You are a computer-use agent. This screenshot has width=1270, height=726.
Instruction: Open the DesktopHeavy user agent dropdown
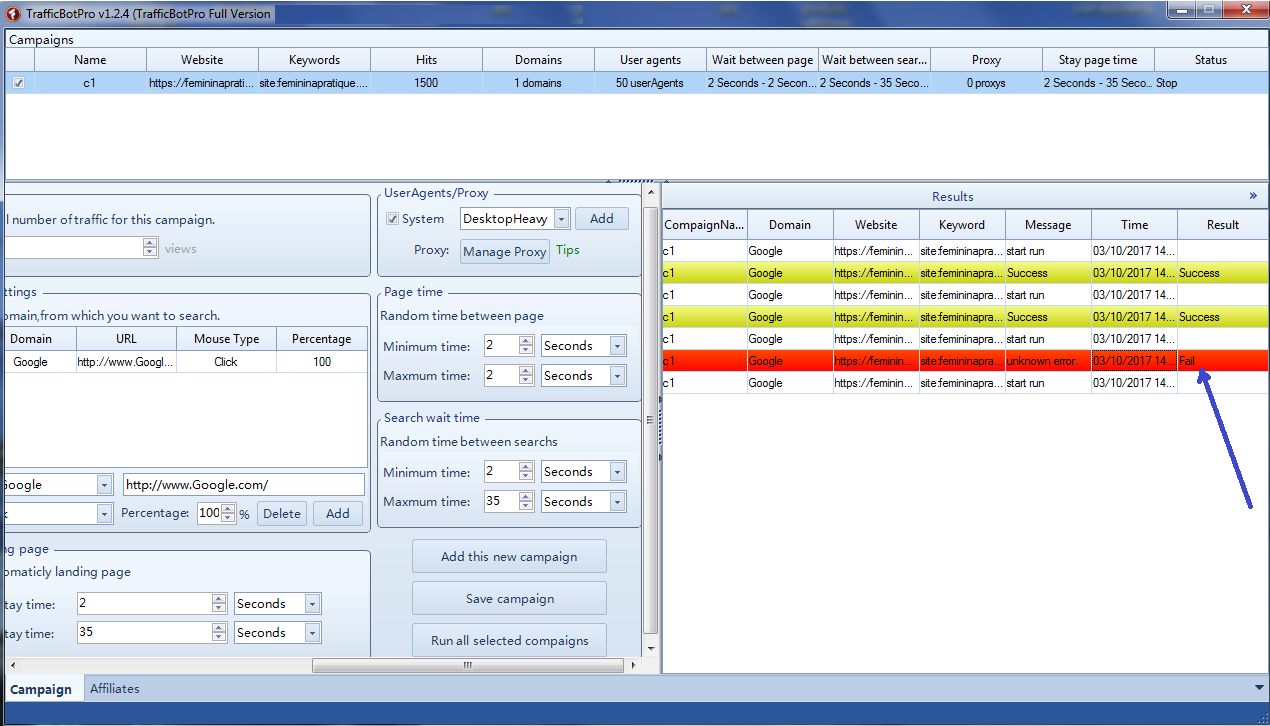pyautogui.click(x=561, y=219)
